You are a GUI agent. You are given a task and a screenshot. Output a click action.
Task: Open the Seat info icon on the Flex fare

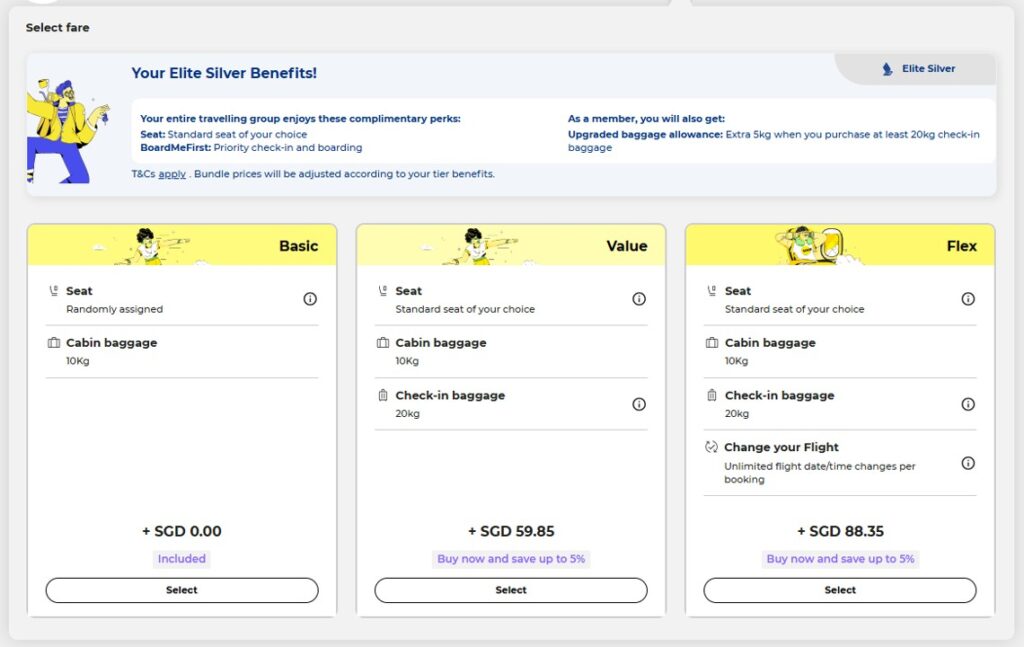pyautogui.click(x=967, y=299)
